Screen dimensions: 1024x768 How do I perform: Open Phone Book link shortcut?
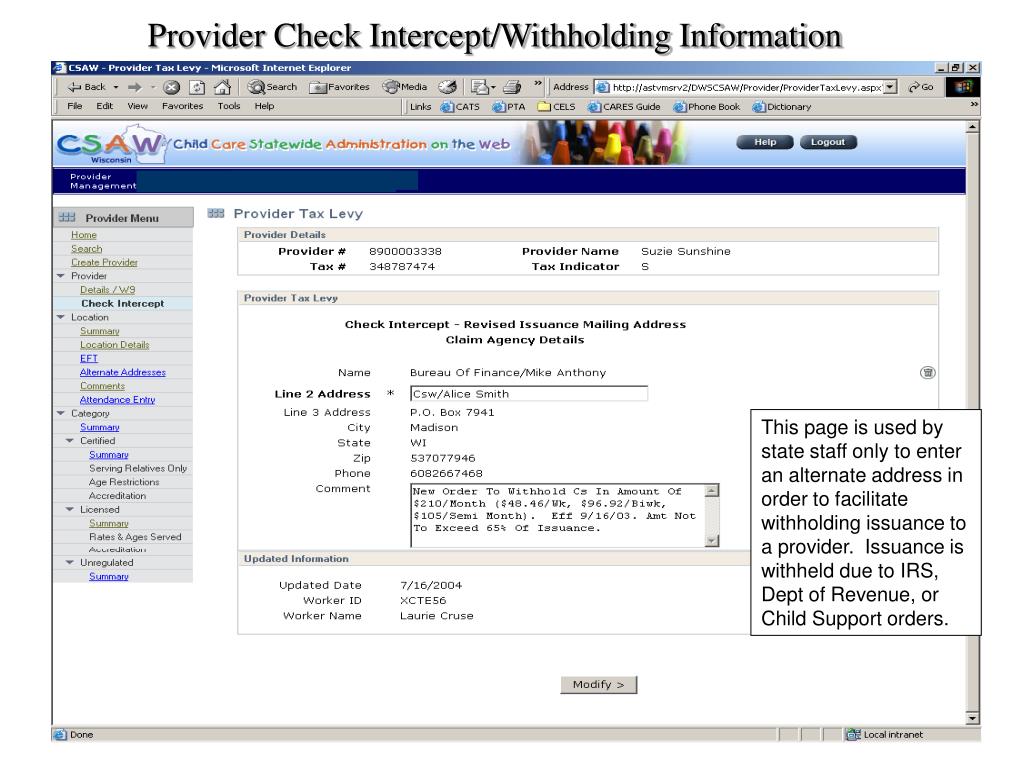[707, 106]
